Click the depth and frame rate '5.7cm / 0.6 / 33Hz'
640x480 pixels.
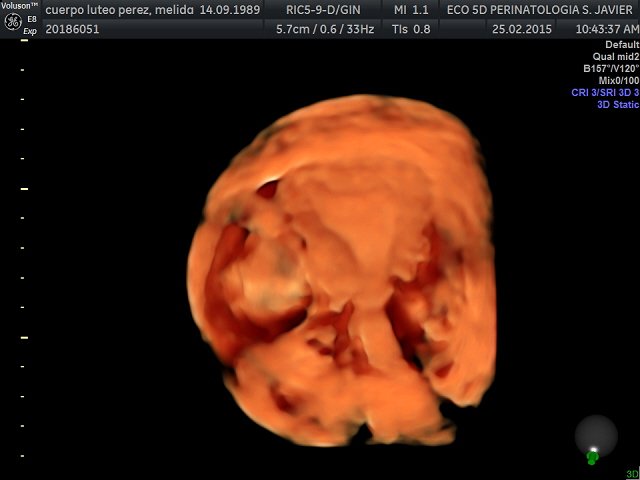[x=325, y=29]
